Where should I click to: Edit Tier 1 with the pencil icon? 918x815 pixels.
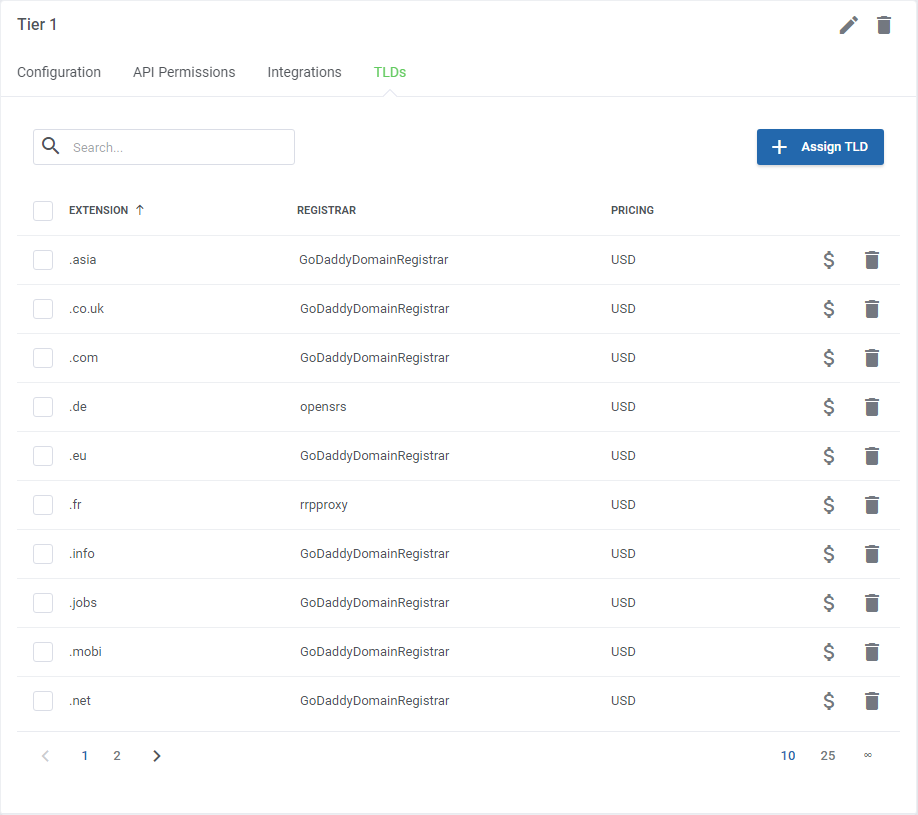point(848,25)
